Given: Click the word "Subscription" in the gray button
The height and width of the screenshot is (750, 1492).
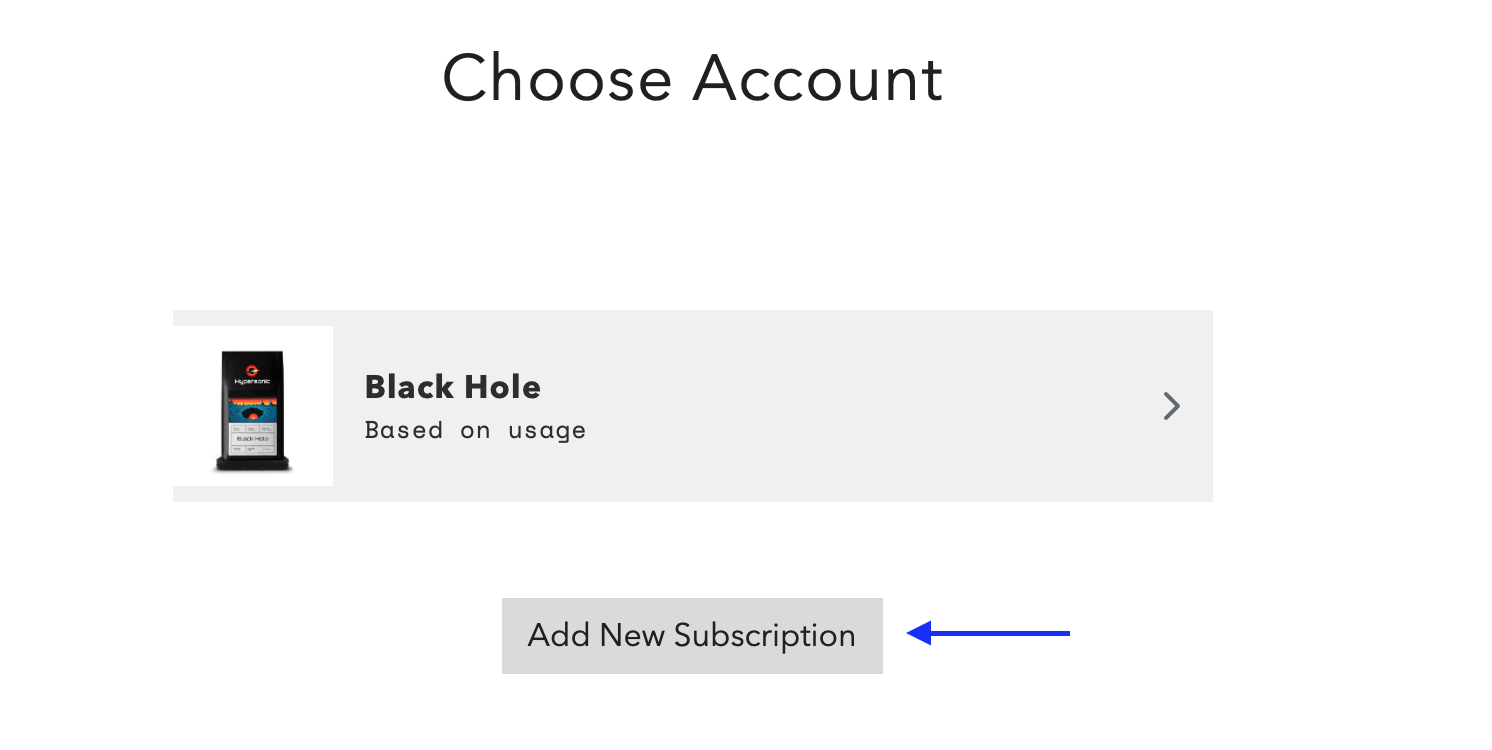Looking at the screenshot, I should point(765,636).
